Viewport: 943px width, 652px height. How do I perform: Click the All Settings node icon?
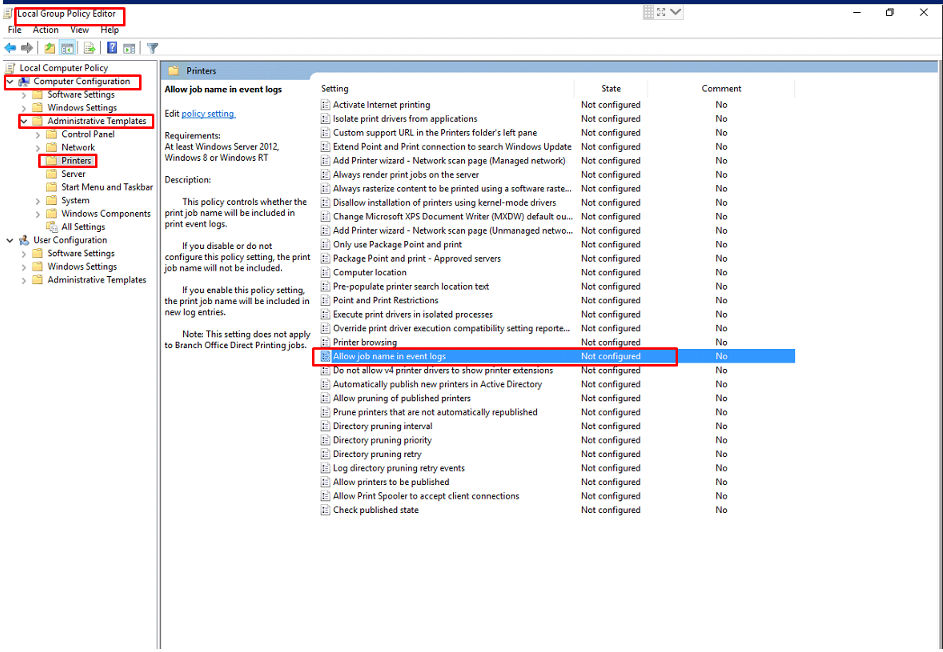[x=52, y=227]
